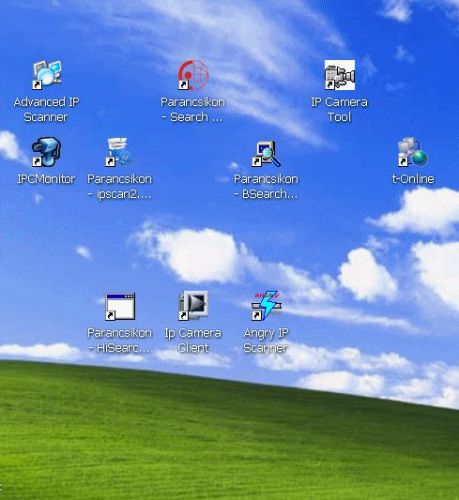Select the Parancsikon - ipscan2 shortcut icon

click(x=120, y=152)
